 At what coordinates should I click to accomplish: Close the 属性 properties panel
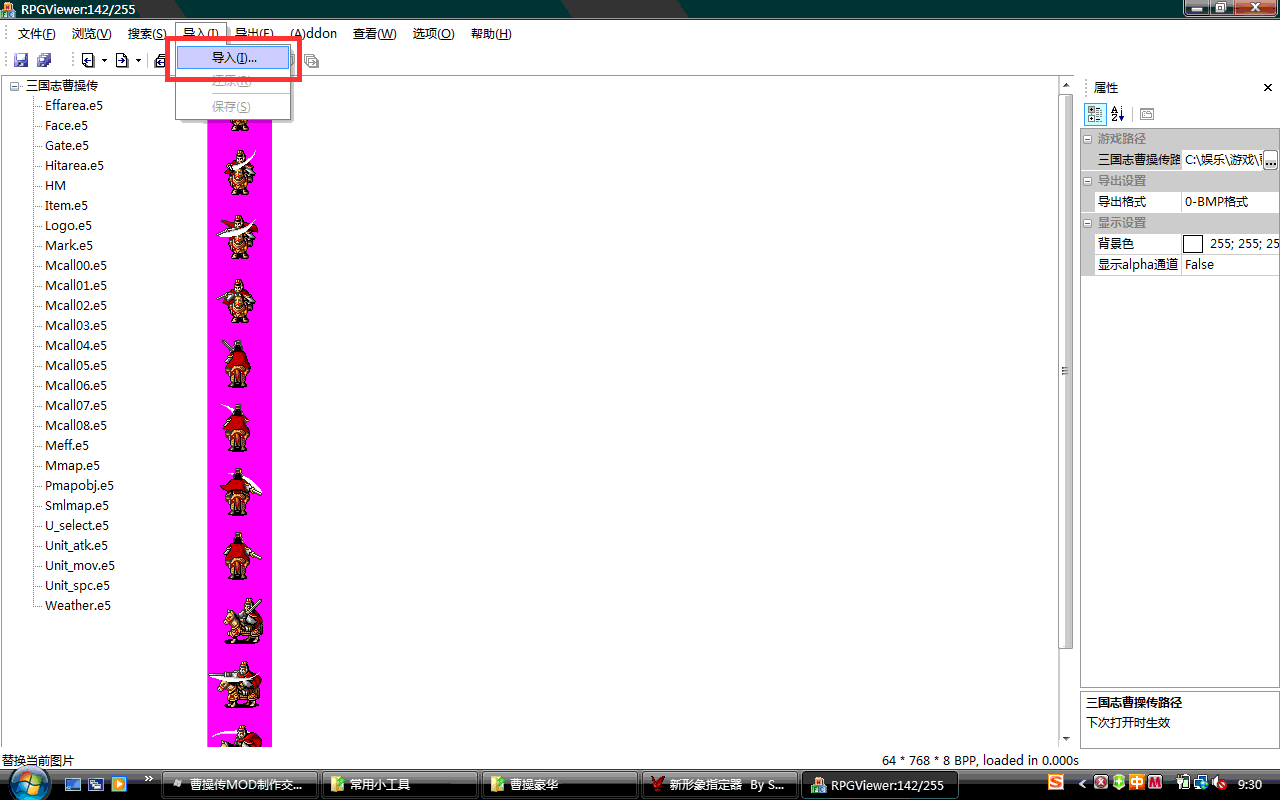click(x=1268, y=88)
